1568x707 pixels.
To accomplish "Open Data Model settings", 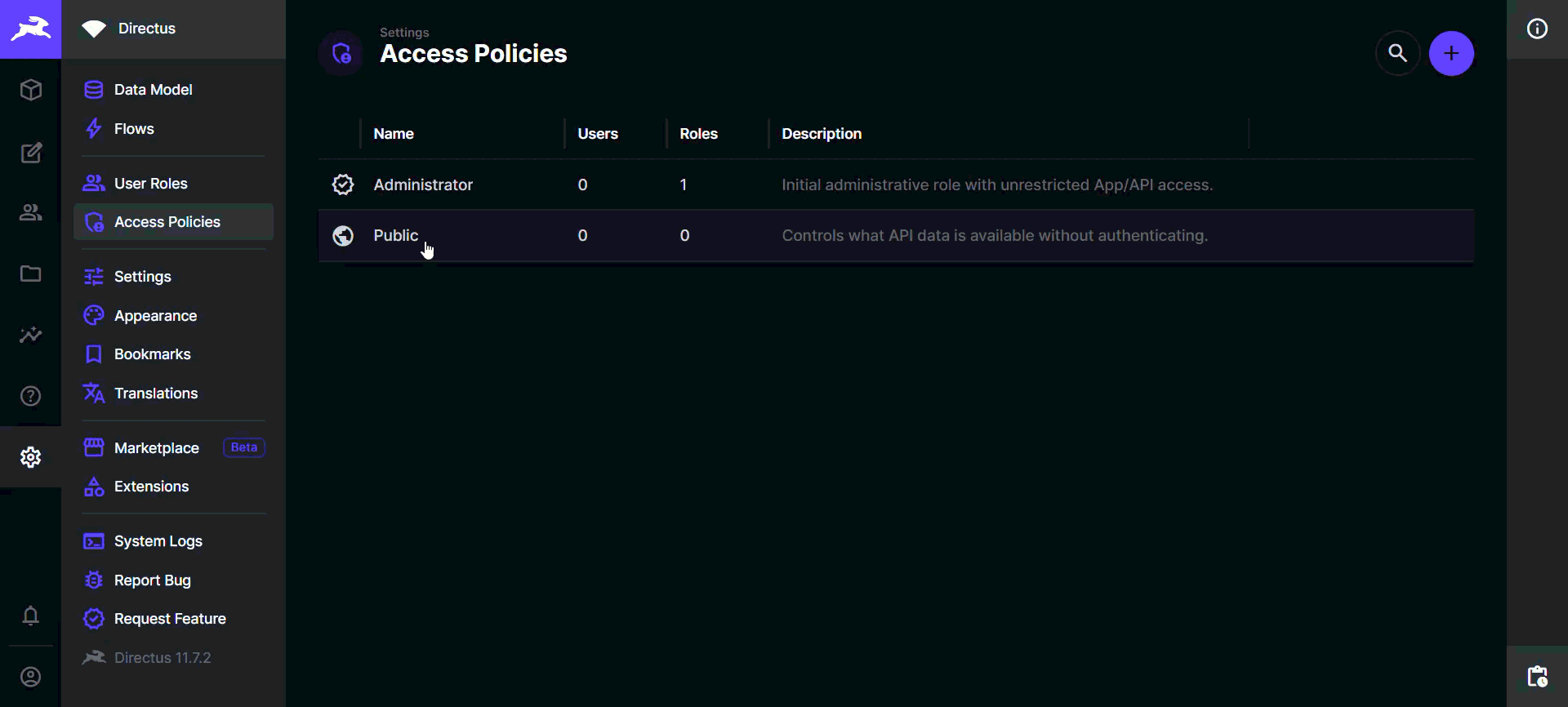I will 173,90.
